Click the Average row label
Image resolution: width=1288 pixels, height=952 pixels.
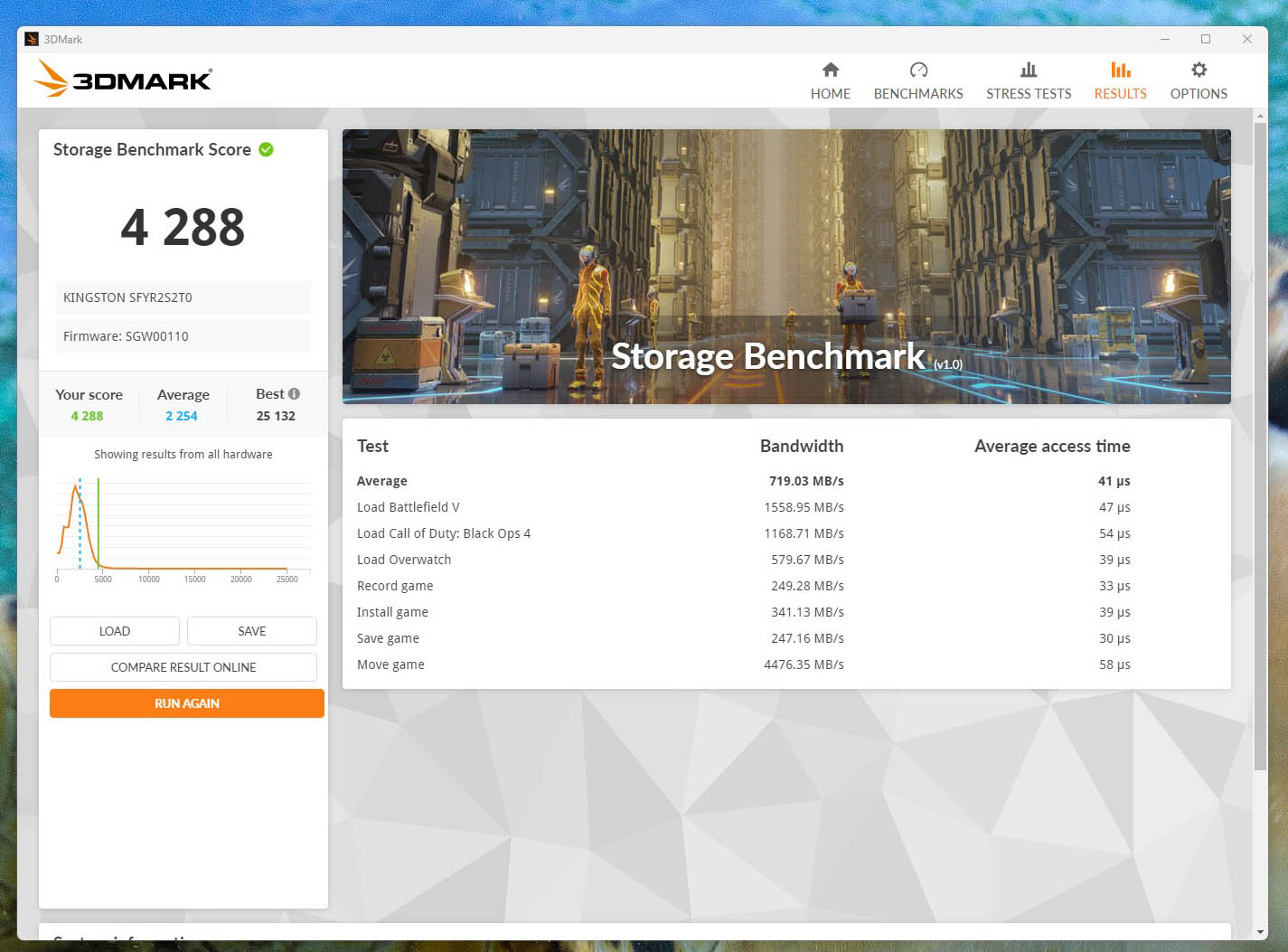pyautogui.click(x=382, y=481)
